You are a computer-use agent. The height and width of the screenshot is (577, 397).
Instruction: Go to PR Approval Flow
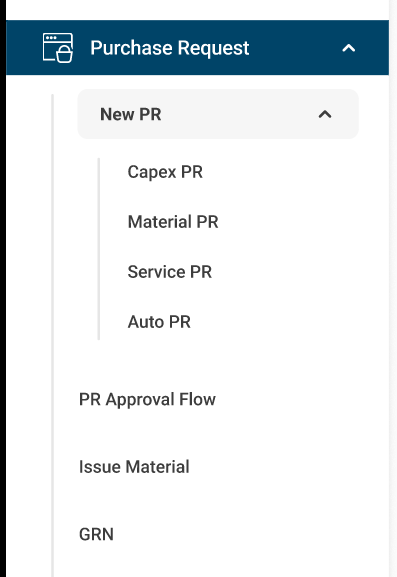(147, 400)
